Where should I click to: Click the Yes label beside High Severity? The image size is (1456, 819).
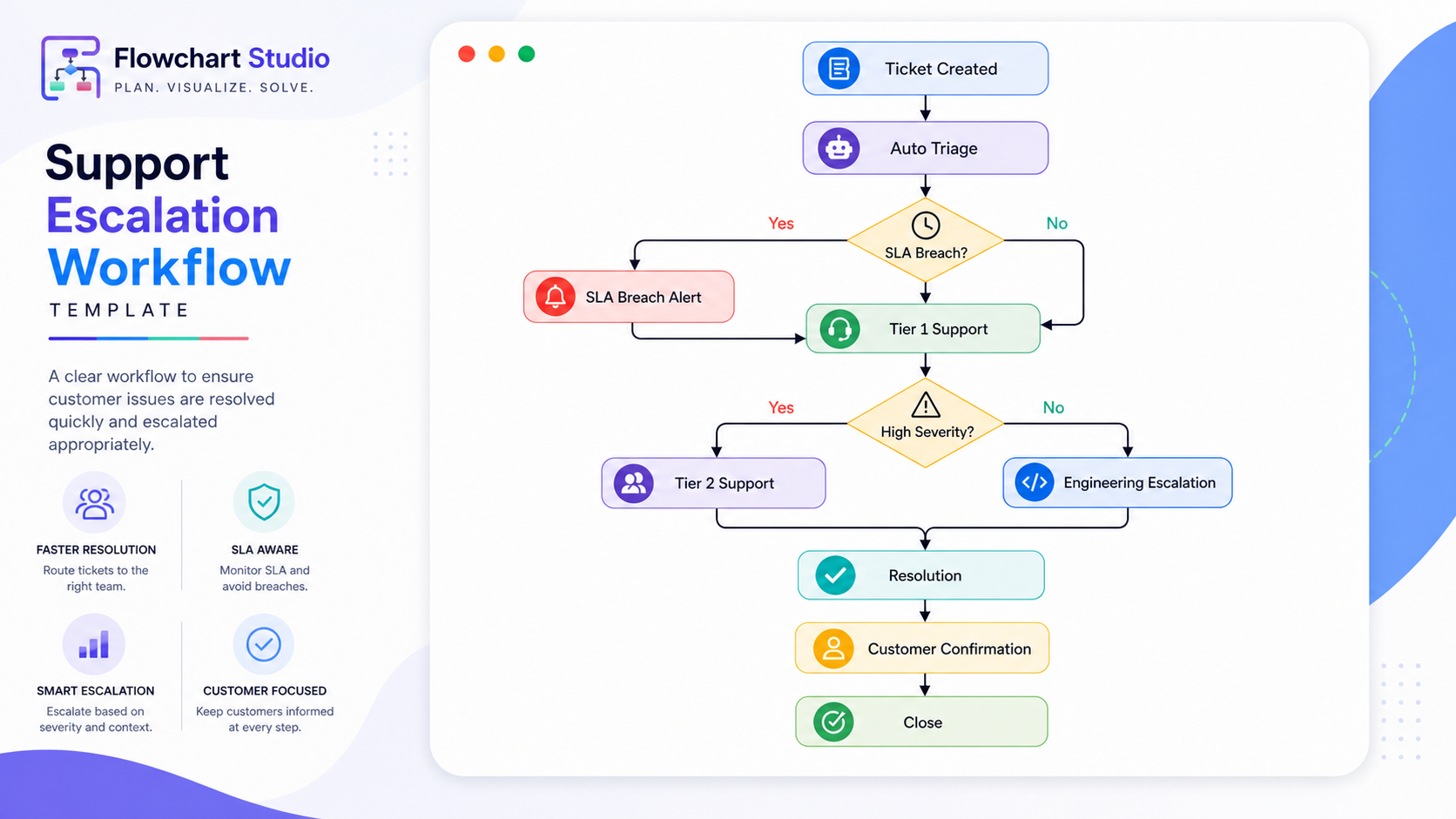point(781,407)
